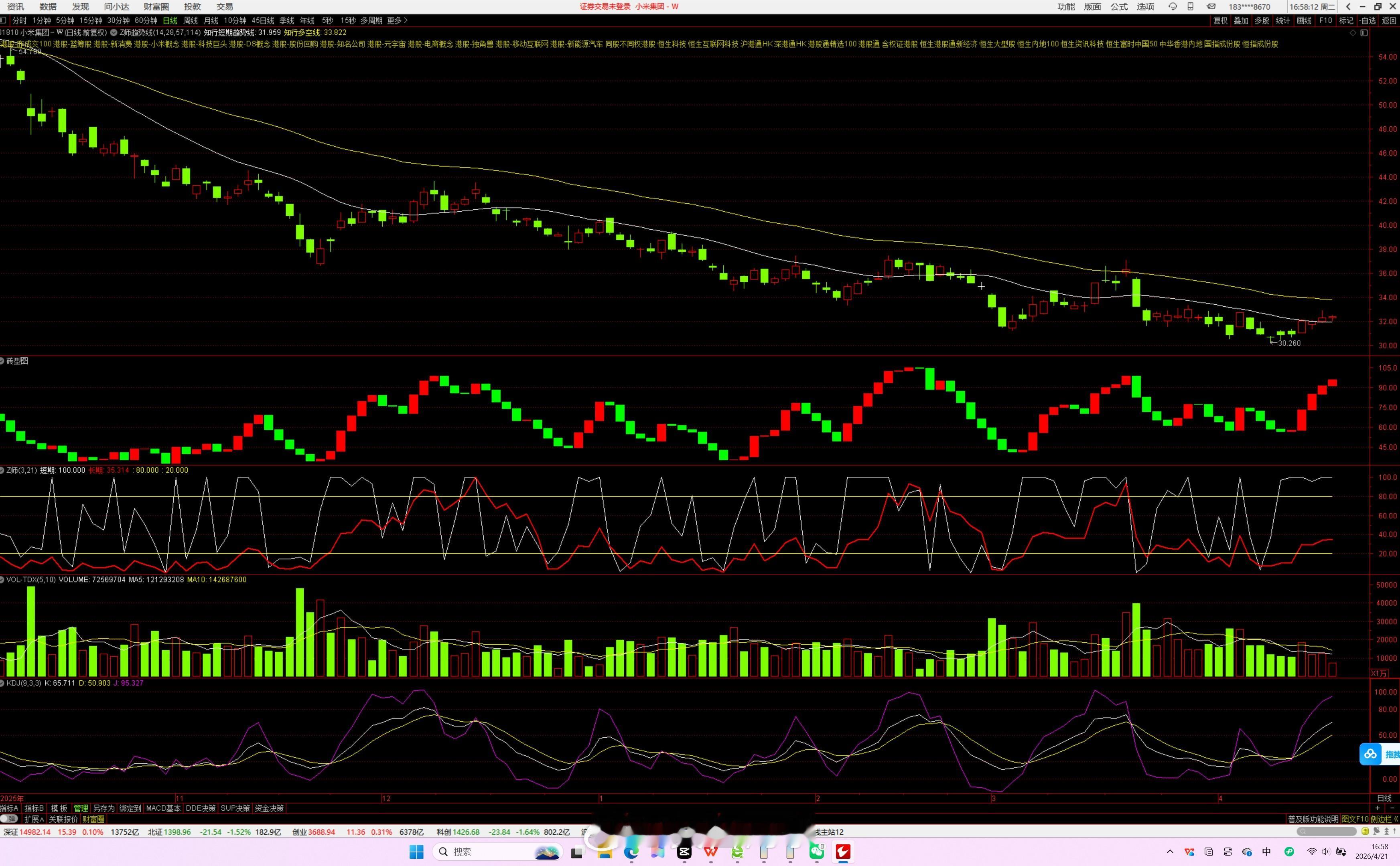1400x866 pixels.
Task: Click the 画线 drawing tools button
Action: pyautogui.click(x=1304, y=20)
